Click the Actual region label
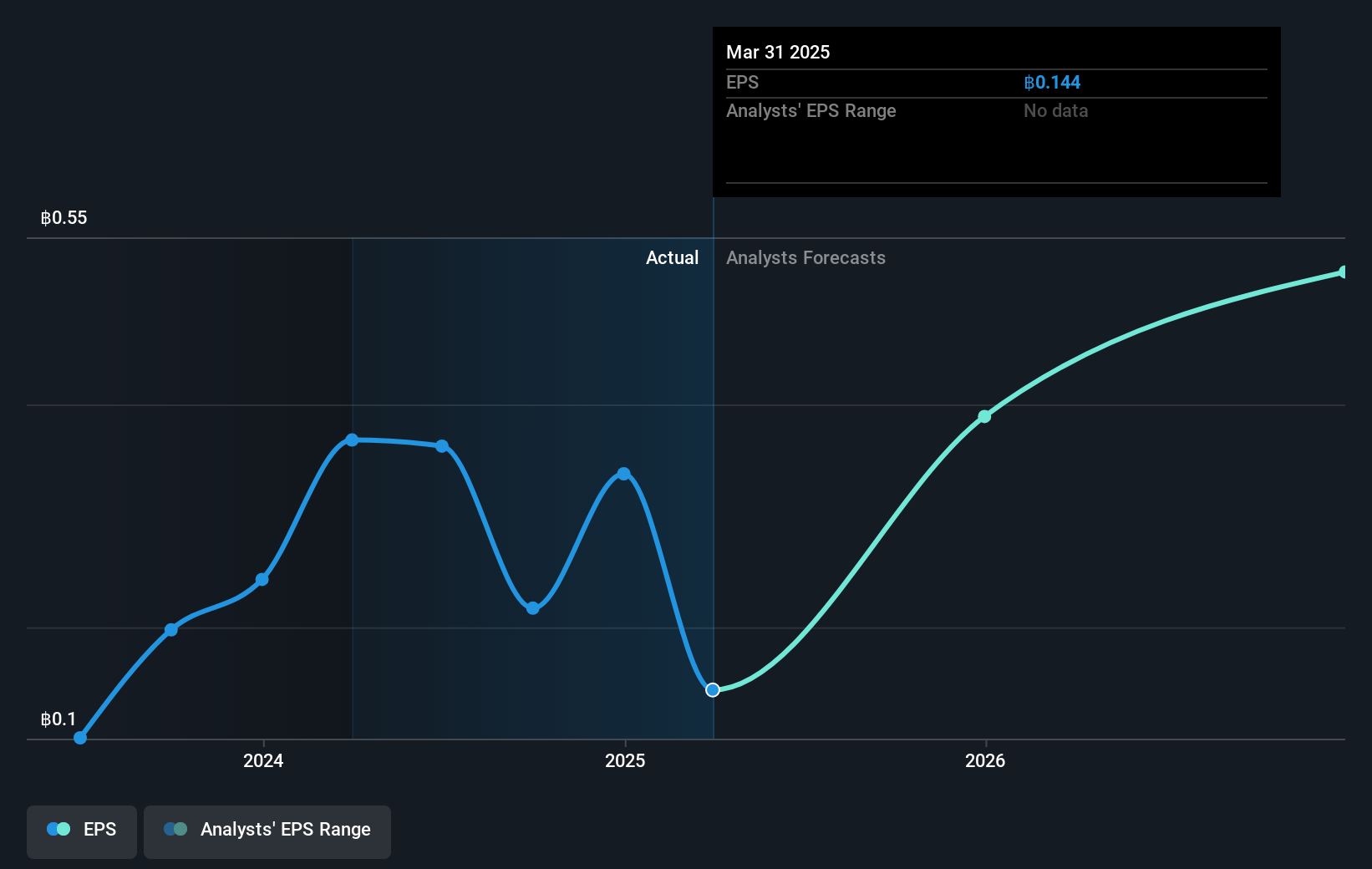Image resolution: width=1372 pixels, height=869 pixels. coord(672,258)
